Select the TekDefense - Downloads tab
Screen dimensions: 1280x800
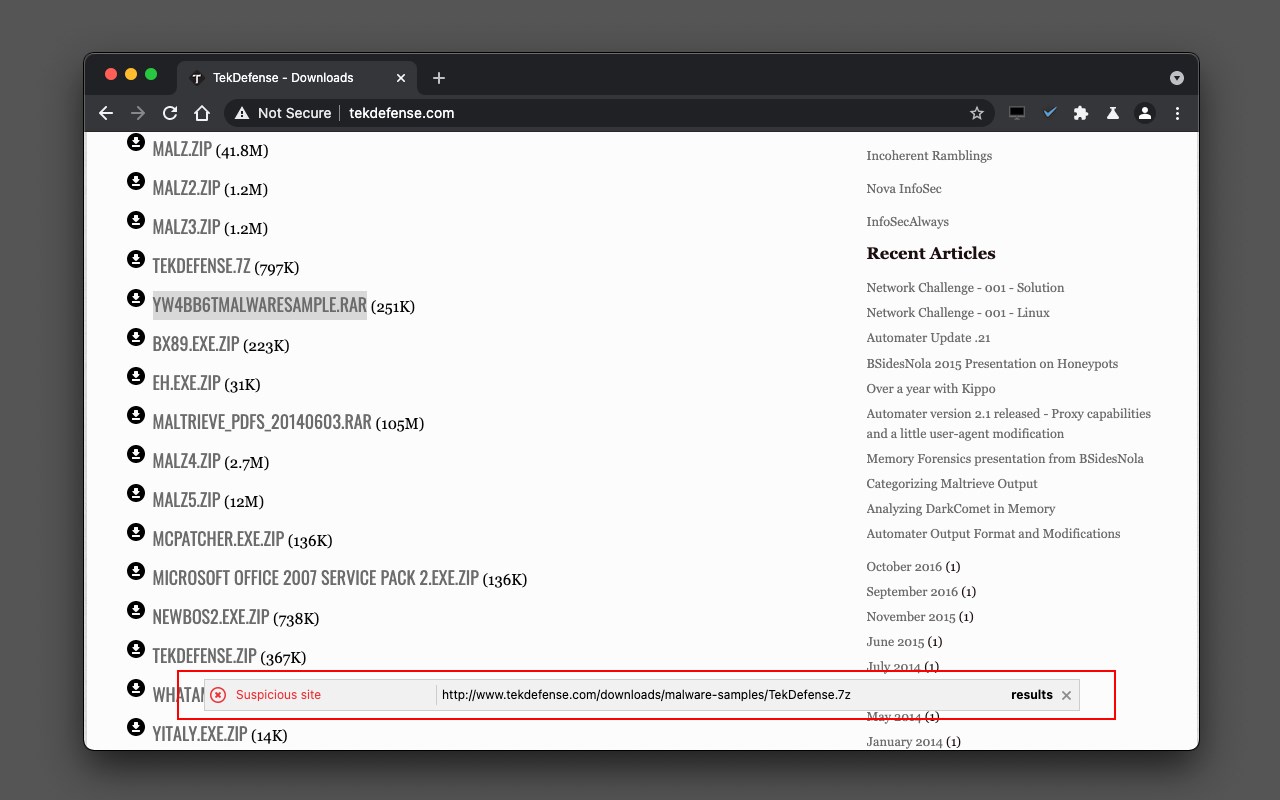coord(283,78)
